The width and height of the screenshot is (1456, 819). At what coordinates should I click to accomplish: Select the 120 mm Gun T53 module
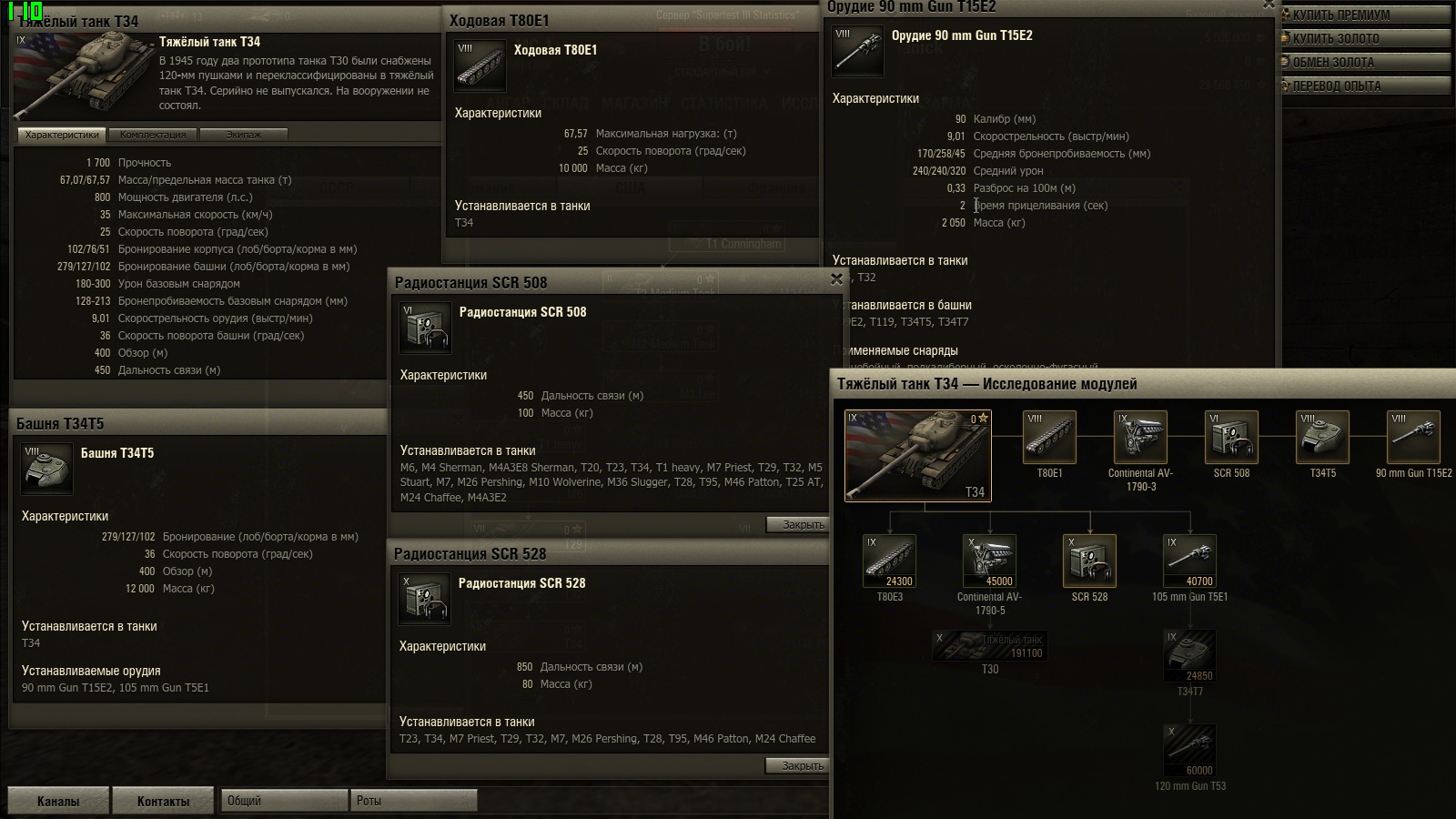tap(1189, 751)
